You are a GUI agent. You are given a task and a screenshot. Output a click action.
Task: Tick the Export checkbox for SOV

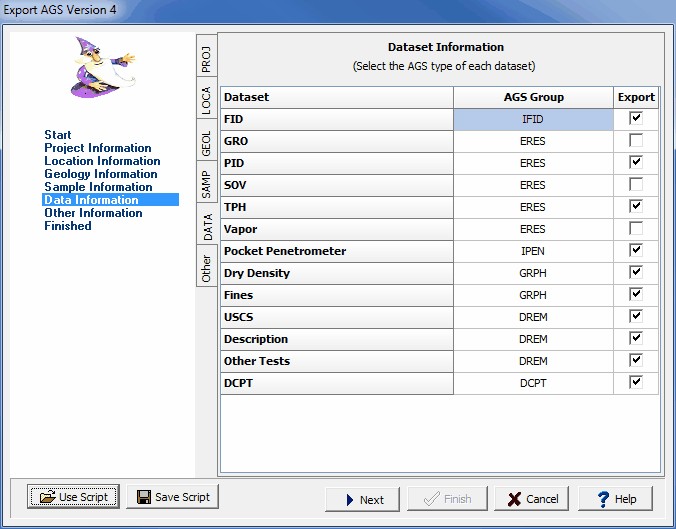tap(636, 185)
